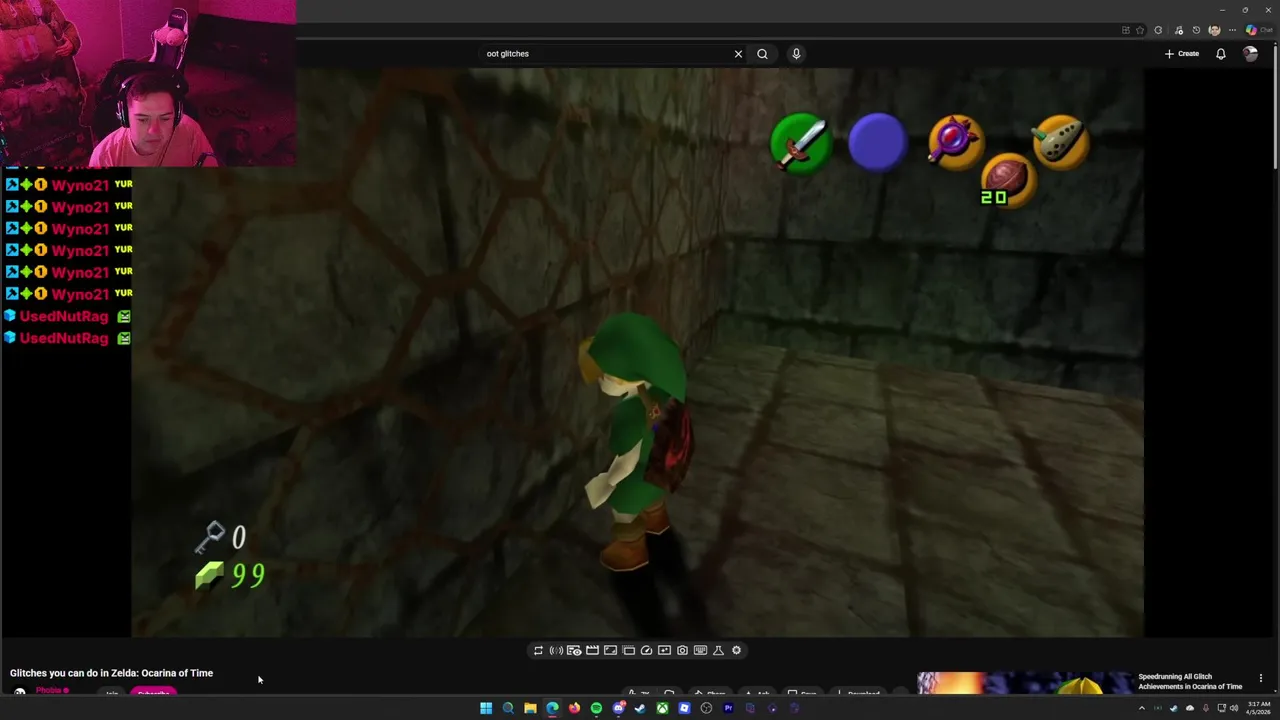Image resolution: width=1280 pixels, height=720 pixels.
Task: Open the speedometer playback speed icon
Action: click(x=646, y=651)
